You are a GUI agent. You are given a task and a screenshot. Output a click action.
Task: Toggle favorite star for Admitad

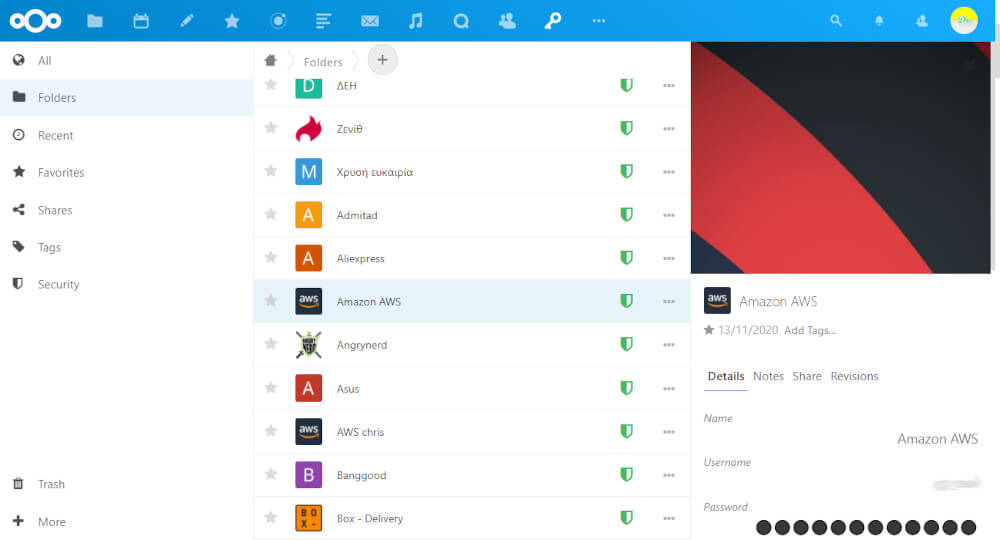pos(270,214)
